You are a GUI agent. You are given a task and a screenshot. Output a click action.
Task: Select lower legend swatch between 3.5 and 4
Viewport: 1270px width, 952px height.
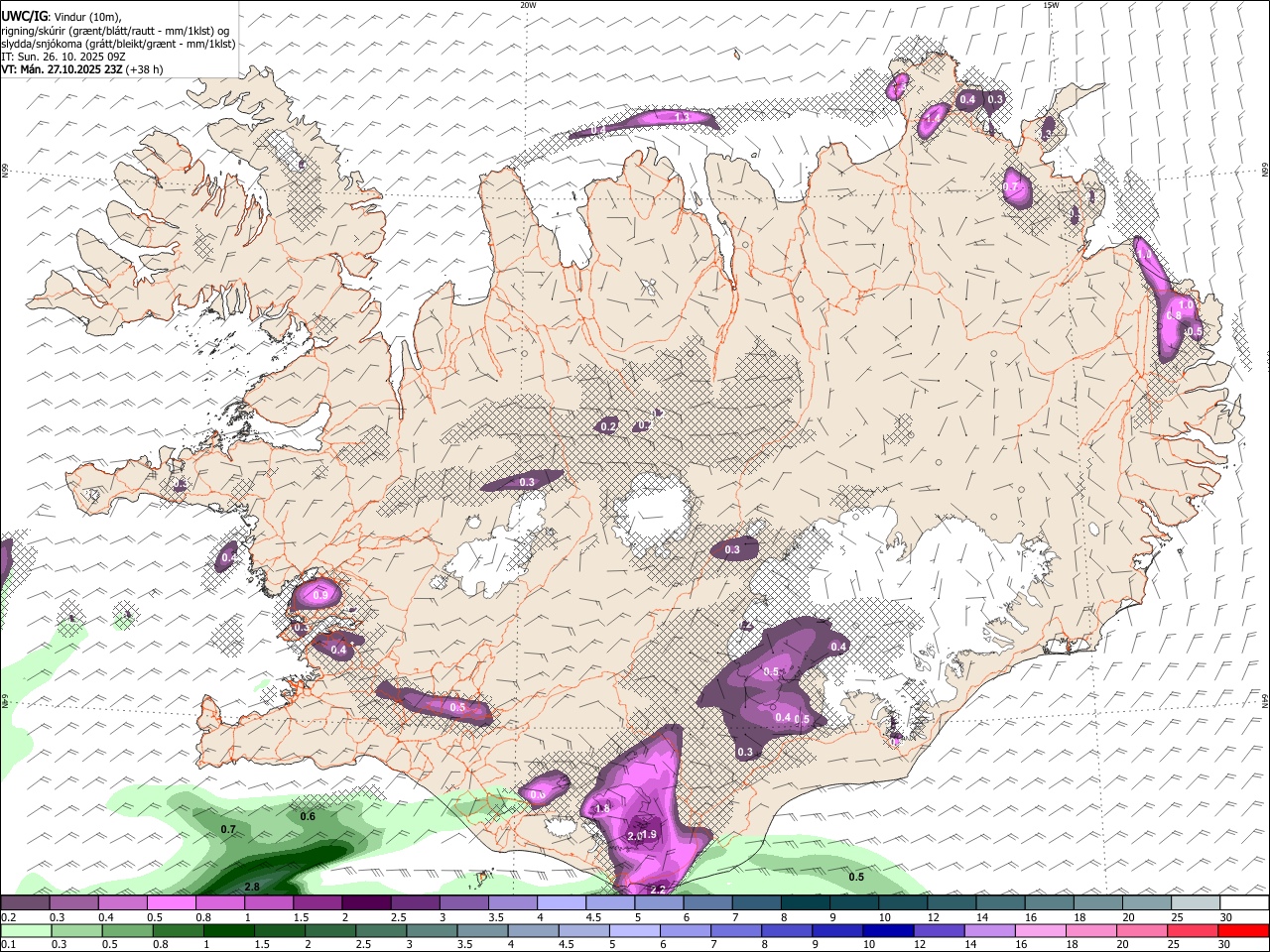[482, 930]
